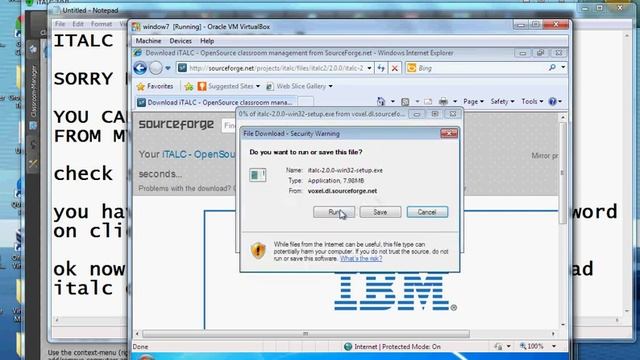Click the application file icon in dialog
The height and width of the screenshot is (360, 640).
point(258,175)
